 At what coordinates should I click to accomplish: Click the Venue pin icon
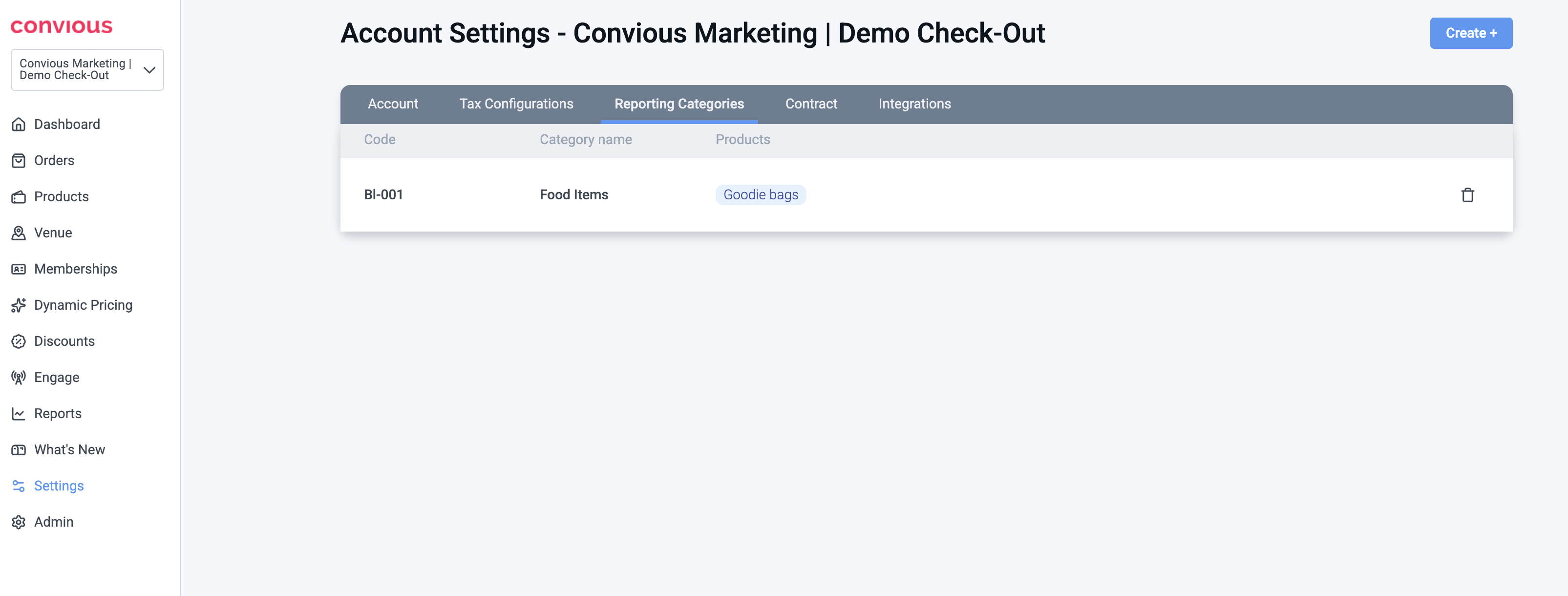[19, 233]
